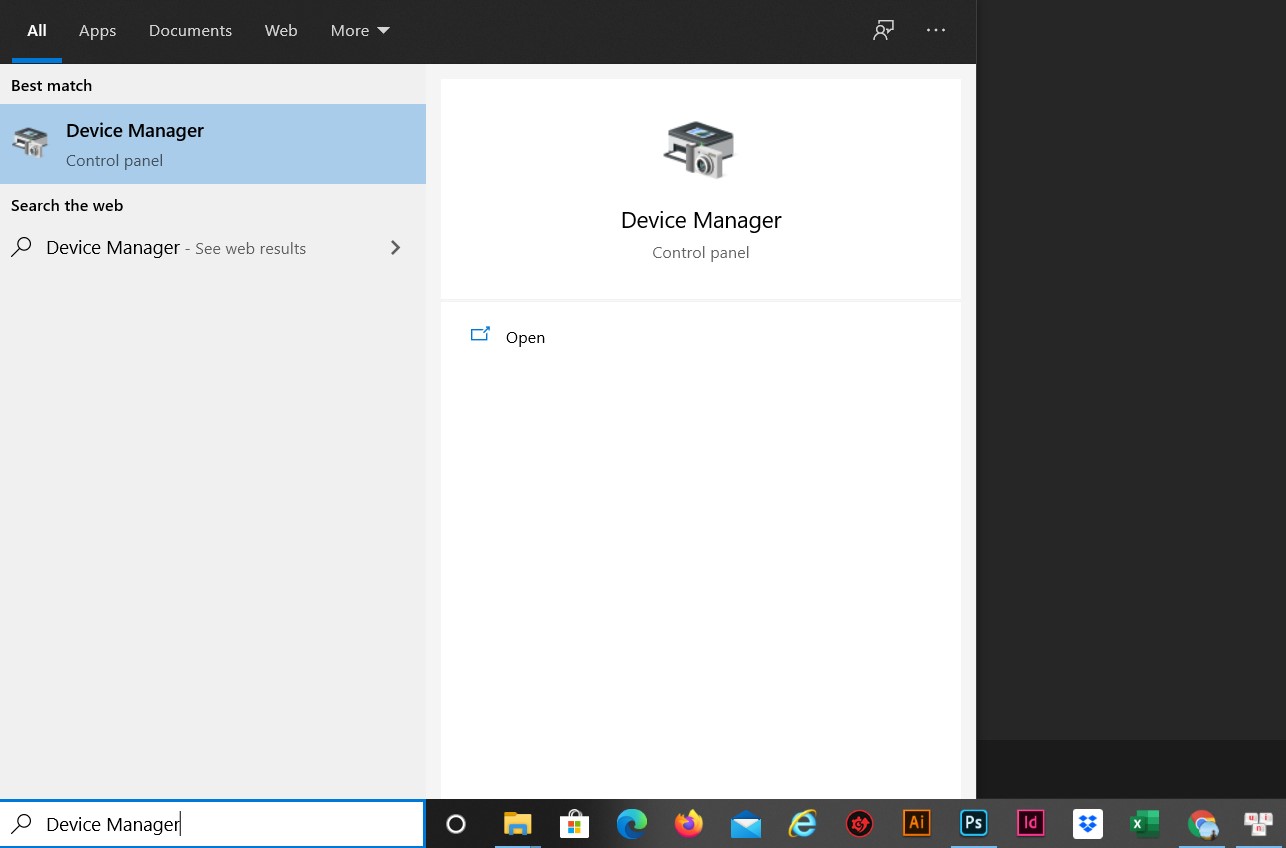Viewport: 1286px width, 848px height.
Task: Switch to the Documents search tab
Action: [x=190, y=31]
